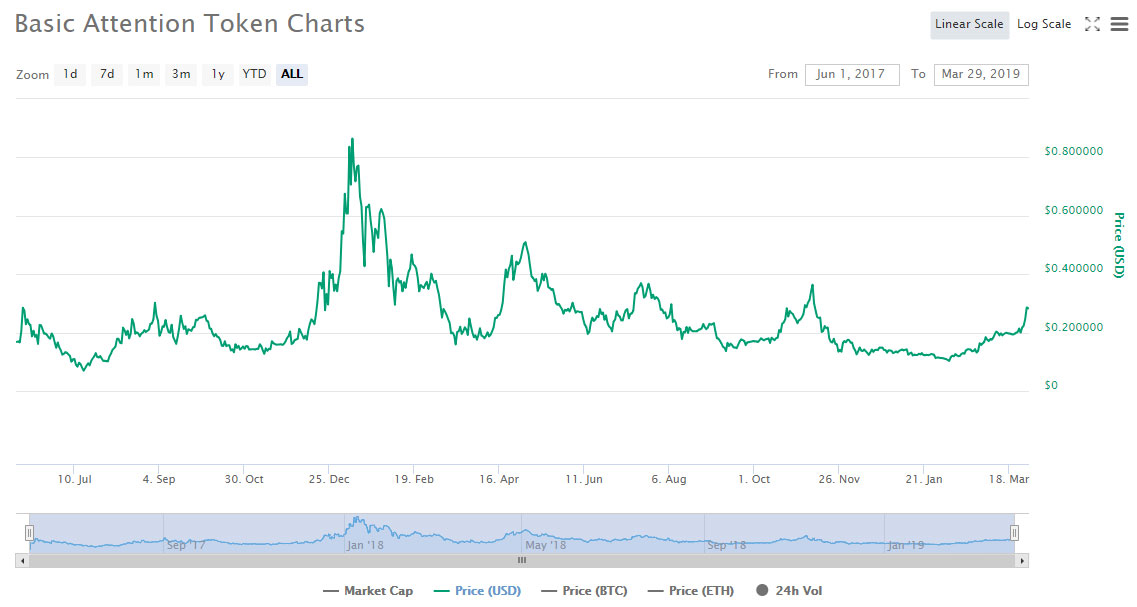The height and width of the screenshot is (607, 1137).
Task: Open the fullscreen expand icon
Action: click(x=1092, y=24)
